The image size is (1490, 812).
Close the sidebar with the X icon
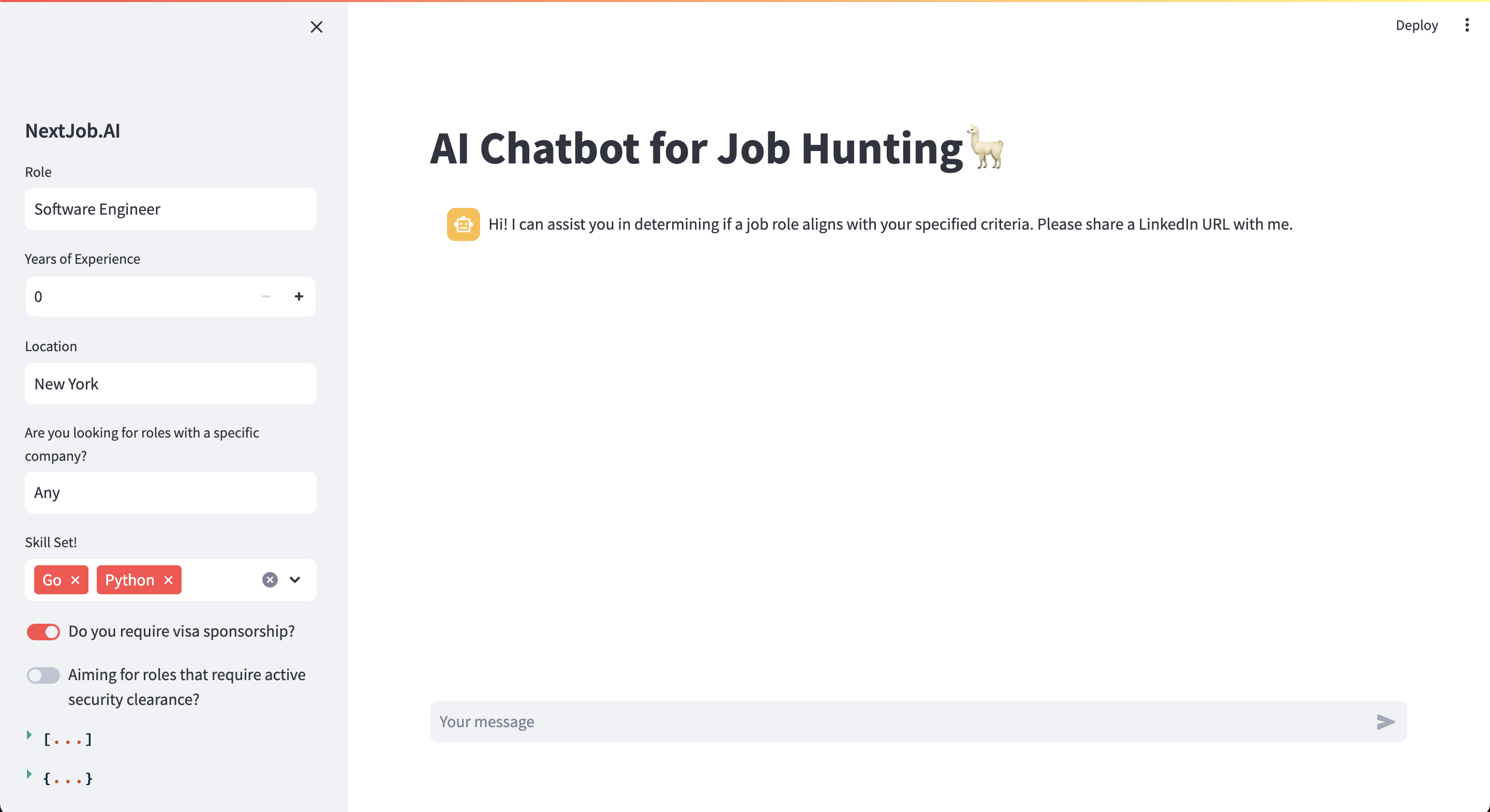[x=317, y=27]
